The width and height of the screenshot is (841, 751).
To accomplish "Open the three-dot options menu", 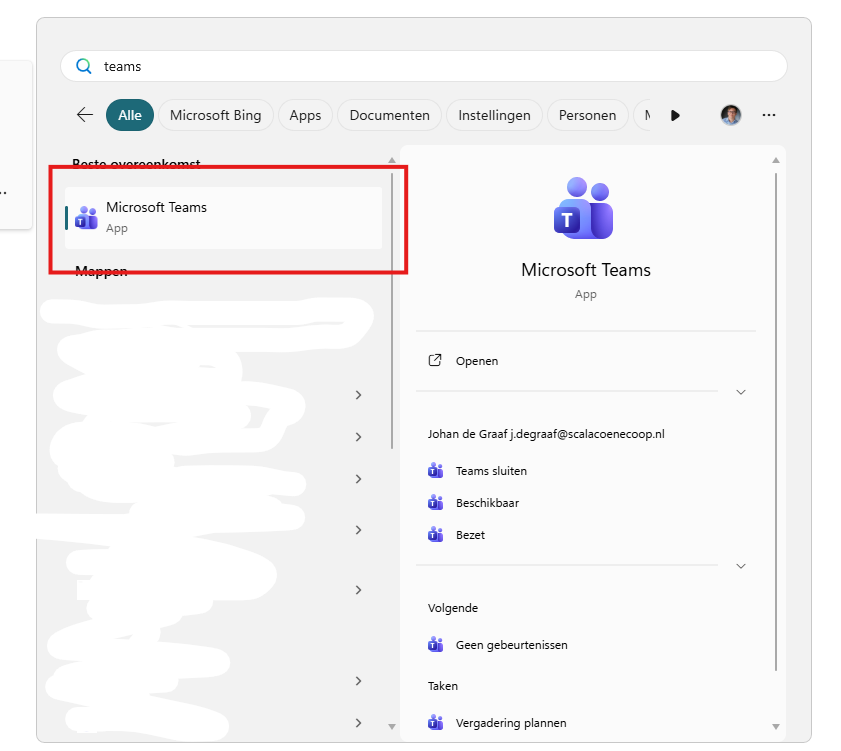I will point(769,115).
